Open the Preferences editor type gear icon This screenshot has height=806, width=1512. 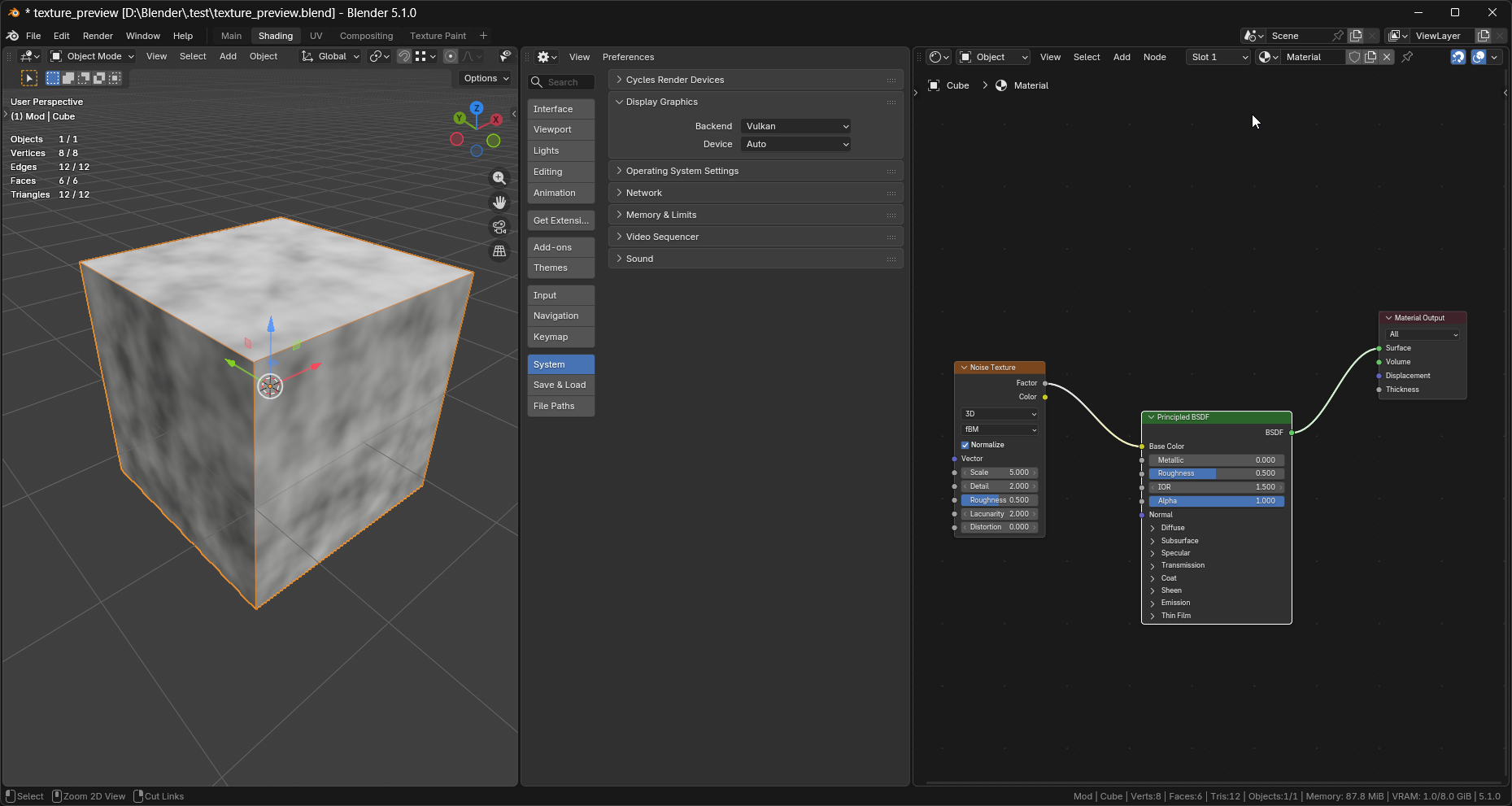coord(547,57)
